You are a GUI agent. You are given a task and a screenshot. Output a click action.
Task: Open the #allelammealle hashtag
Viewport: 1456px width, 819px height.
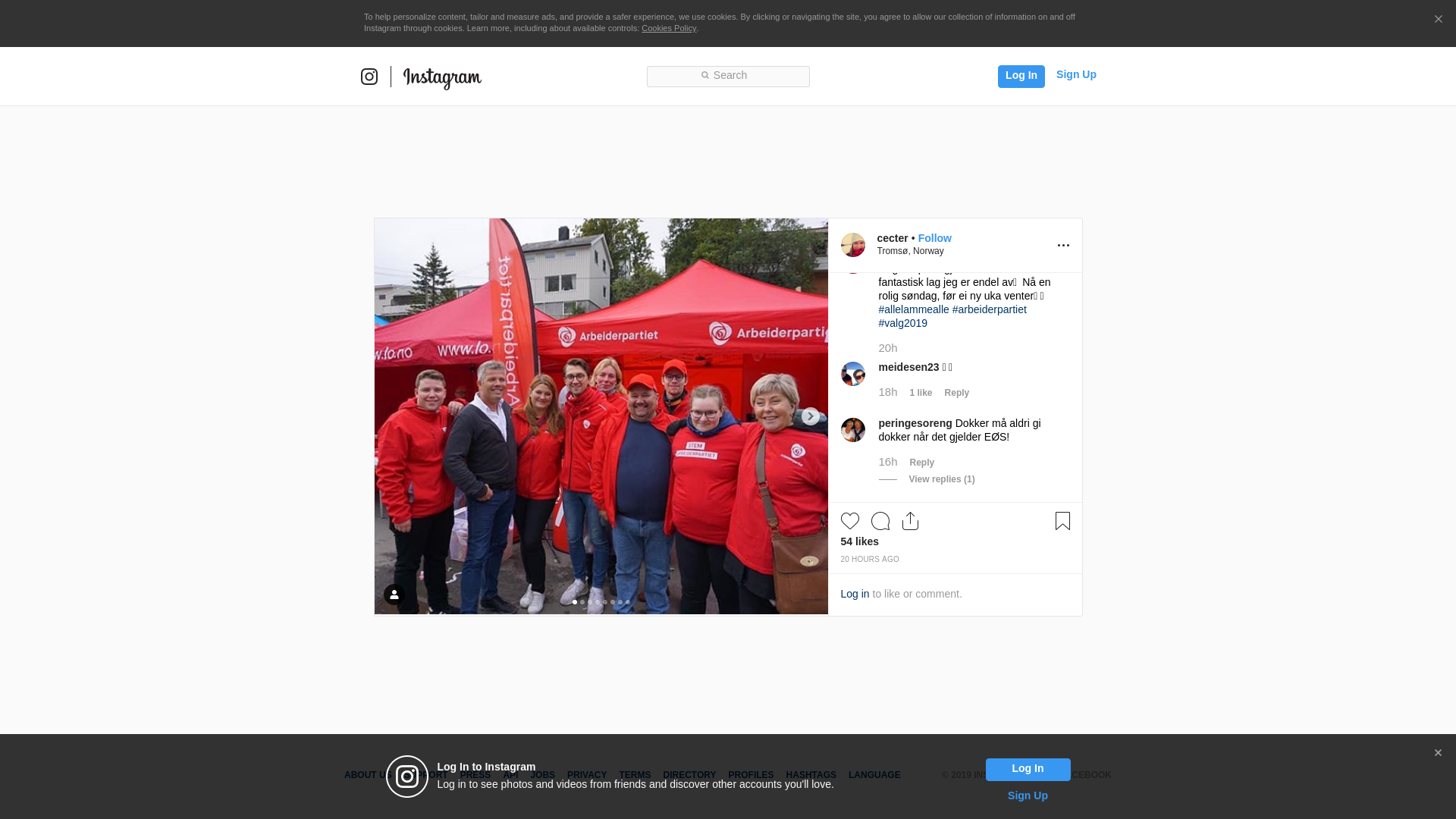tap(914, 309)
